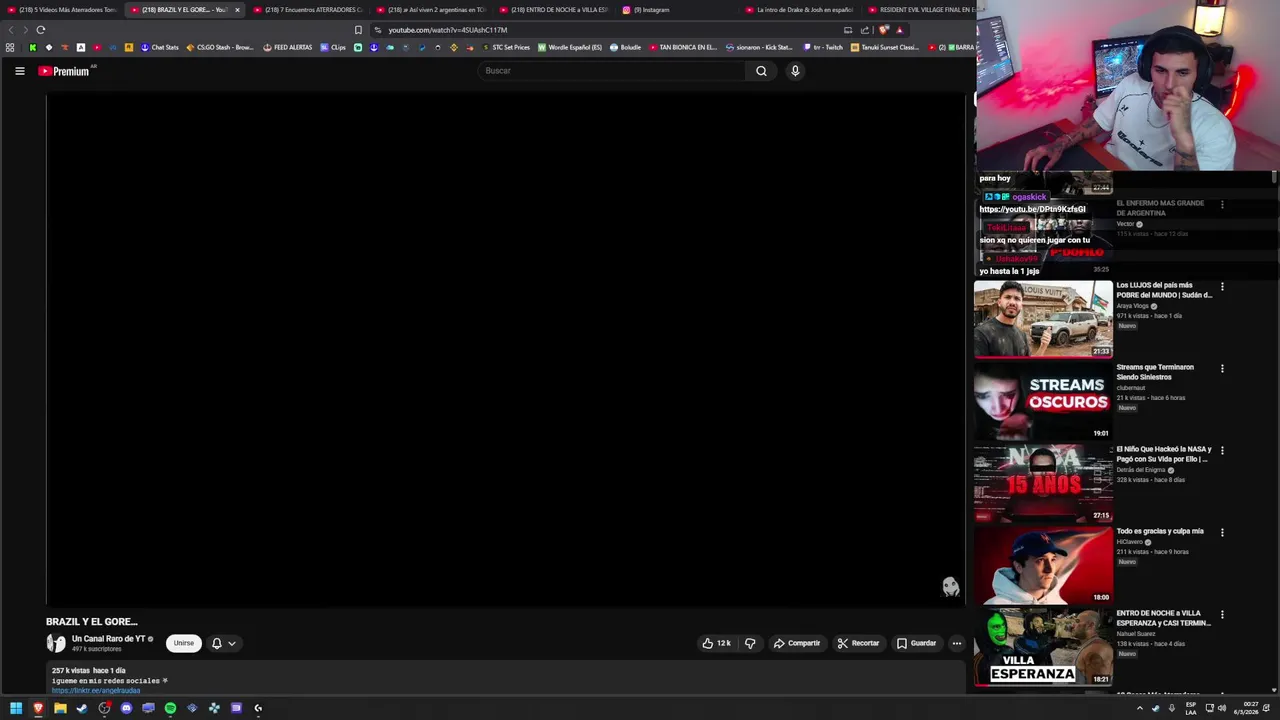This screenshot has width=1280, height=720.
Task: Open Steam from taskbar
Action: tap(82, 708)
